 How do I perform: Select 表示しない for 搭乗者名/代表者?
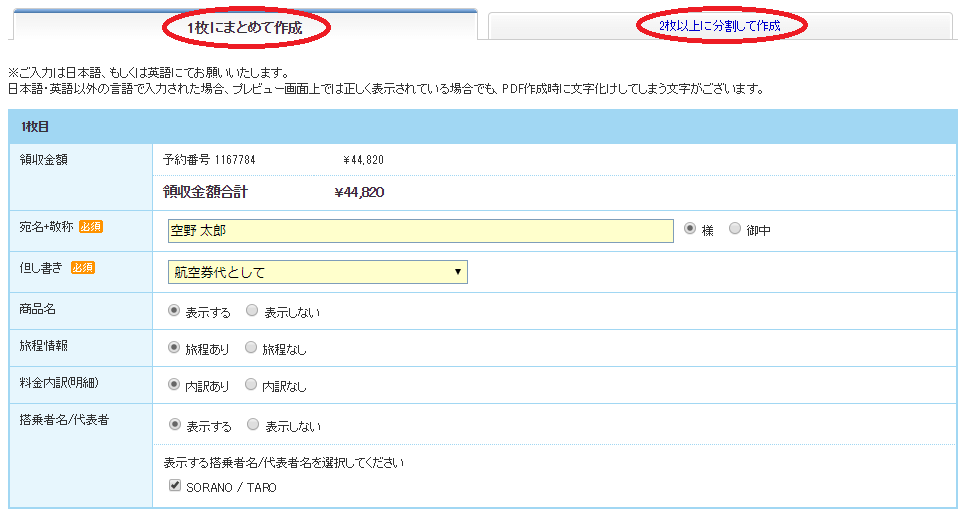coord(252,425)
